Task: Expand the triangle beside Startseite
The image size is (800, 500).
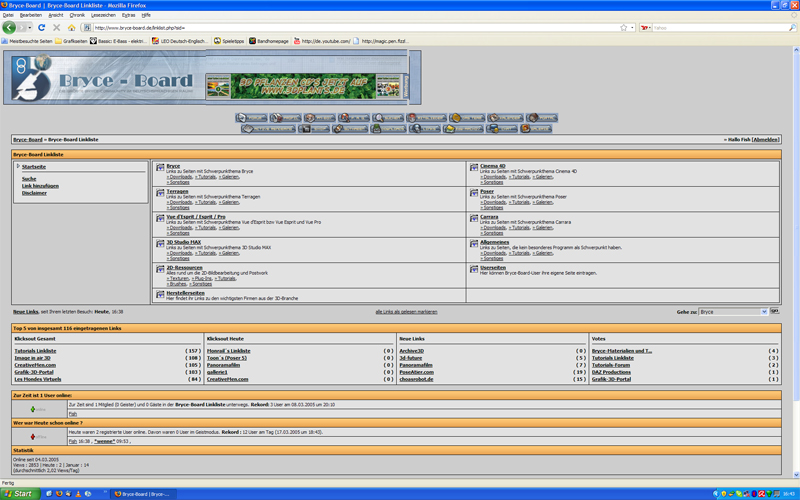Action: point(18,166)
